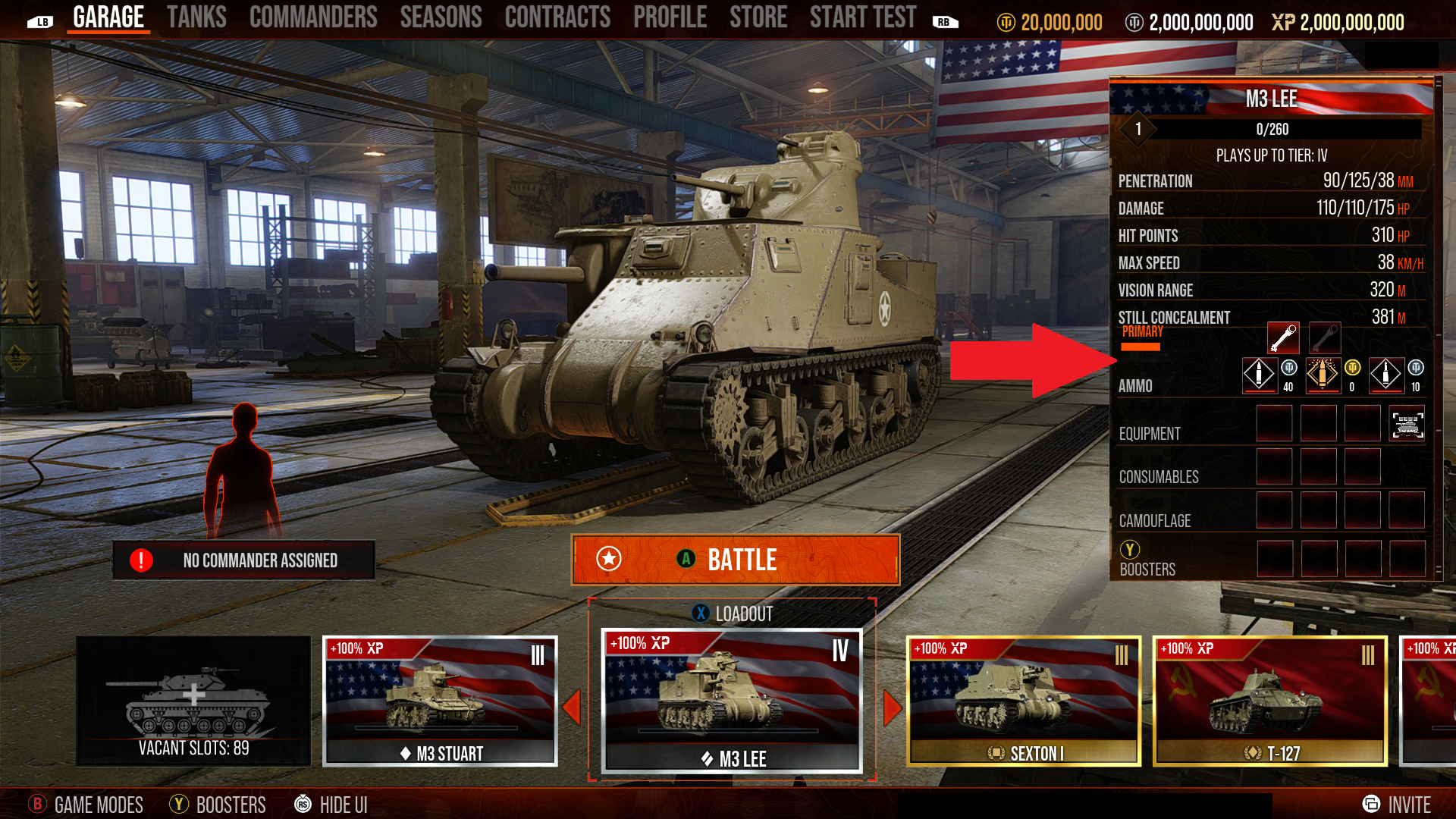Click the red commander silhouette
The width and height of the screenshot is (1456, 819).
click(241, 470)
